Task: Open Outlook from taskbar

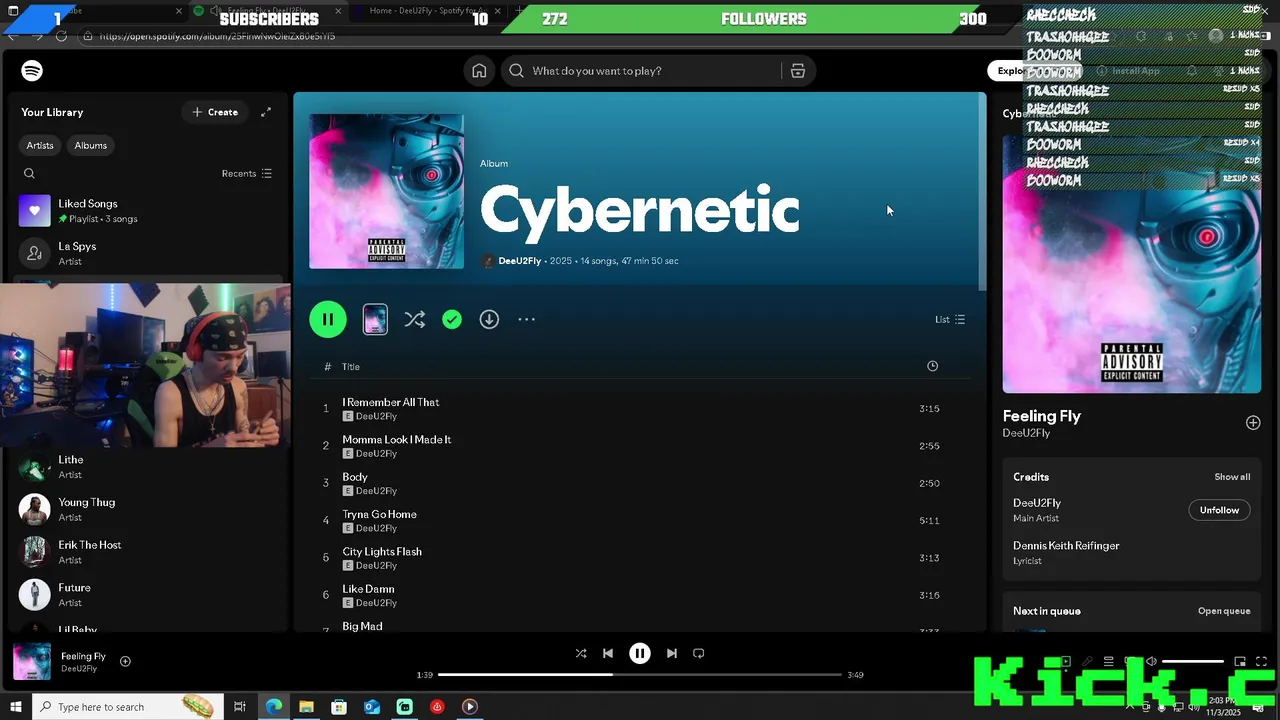Action: coord(371,707)
